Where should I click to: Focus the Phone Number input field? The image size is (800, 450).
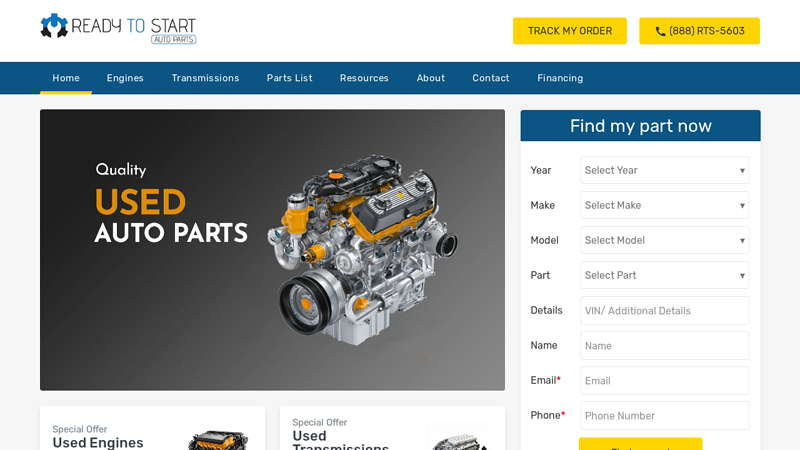[664, 416]
